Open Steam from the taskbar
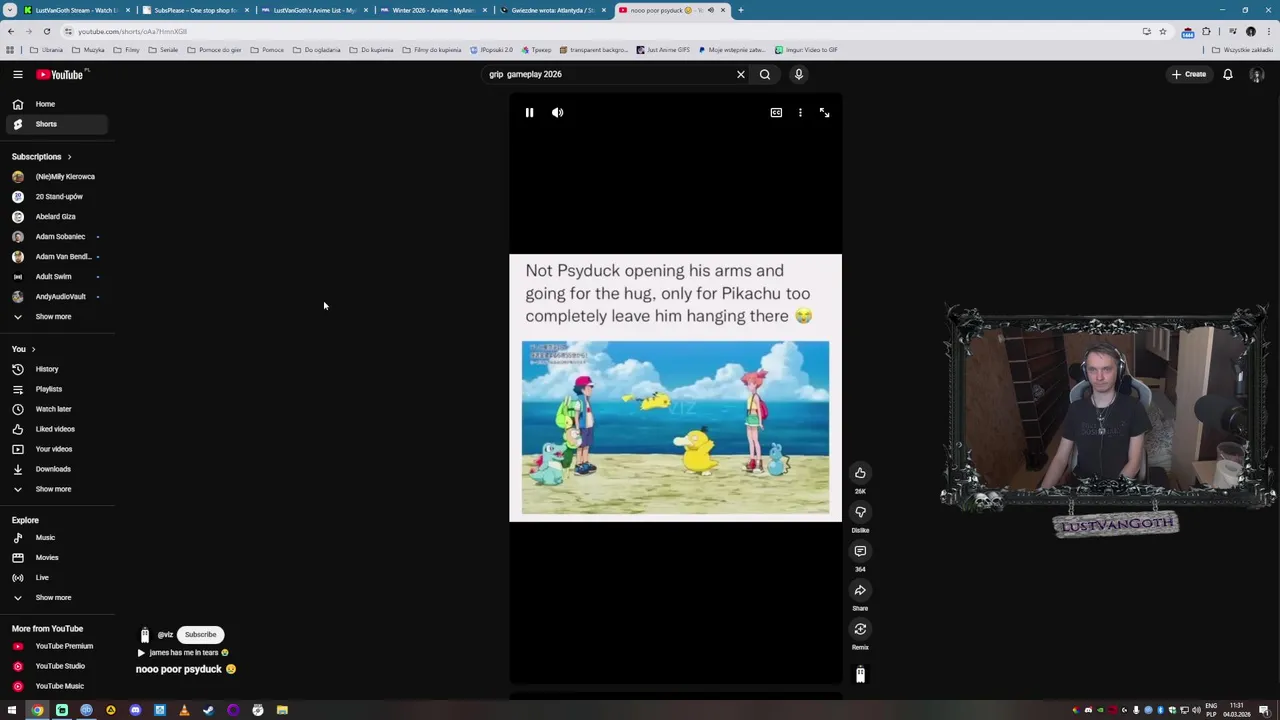 point(208,710)
